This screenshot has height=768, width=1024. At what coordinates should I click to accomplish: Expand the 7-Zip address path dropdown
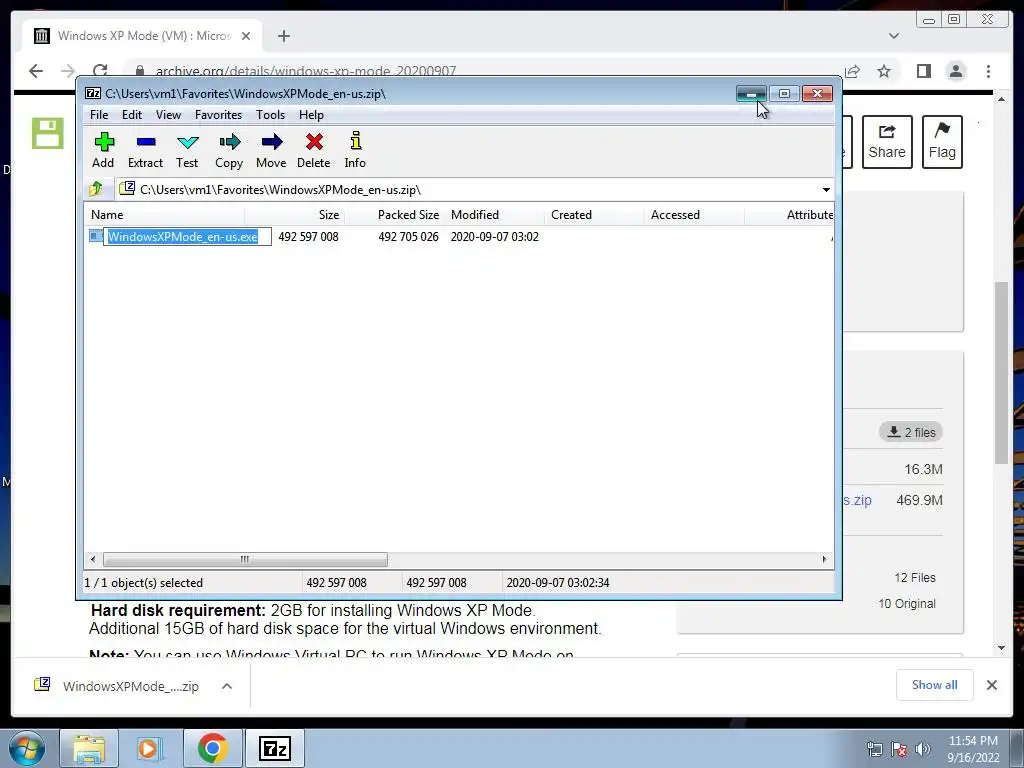826,190
